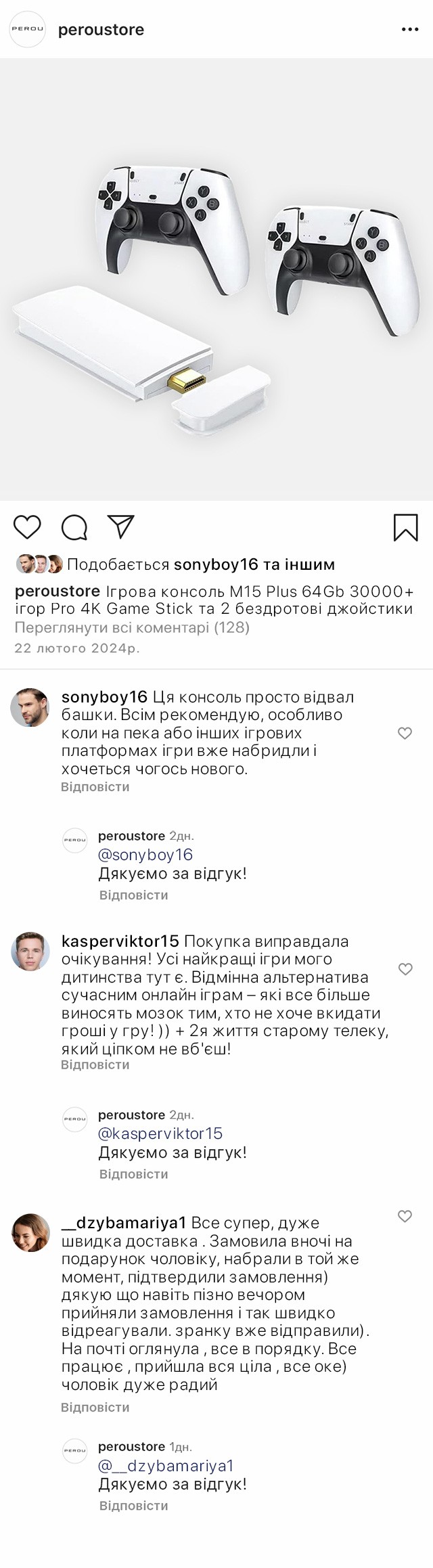Save the post with the bookmark icon
The height and width of the screenshot is (1568, 433).
406,528
